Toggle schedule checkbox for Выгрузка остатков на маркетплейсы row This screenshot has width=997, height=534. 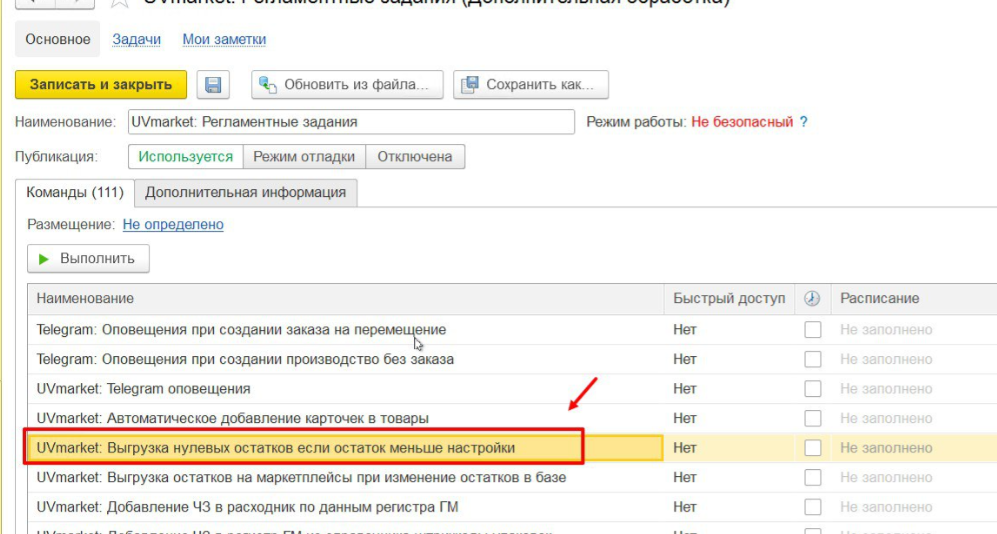tap(813, 477)
